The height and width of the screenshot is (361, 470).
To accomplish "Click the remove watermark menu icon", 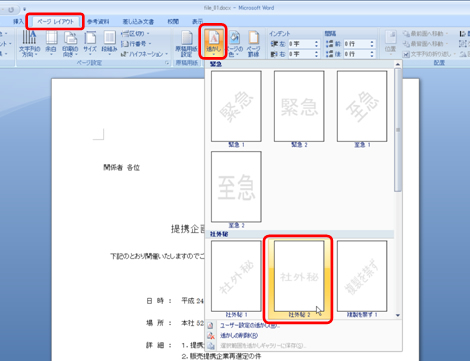I will click(x=211, y=335).
